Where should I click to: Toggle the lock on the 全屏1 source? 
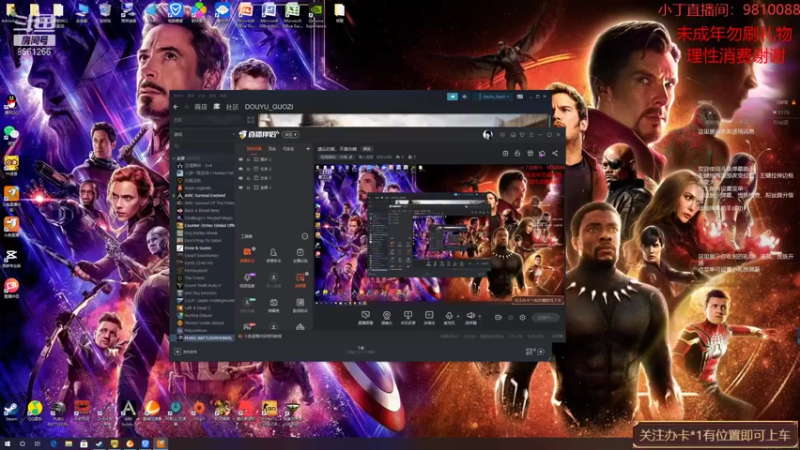coord(248,187)
